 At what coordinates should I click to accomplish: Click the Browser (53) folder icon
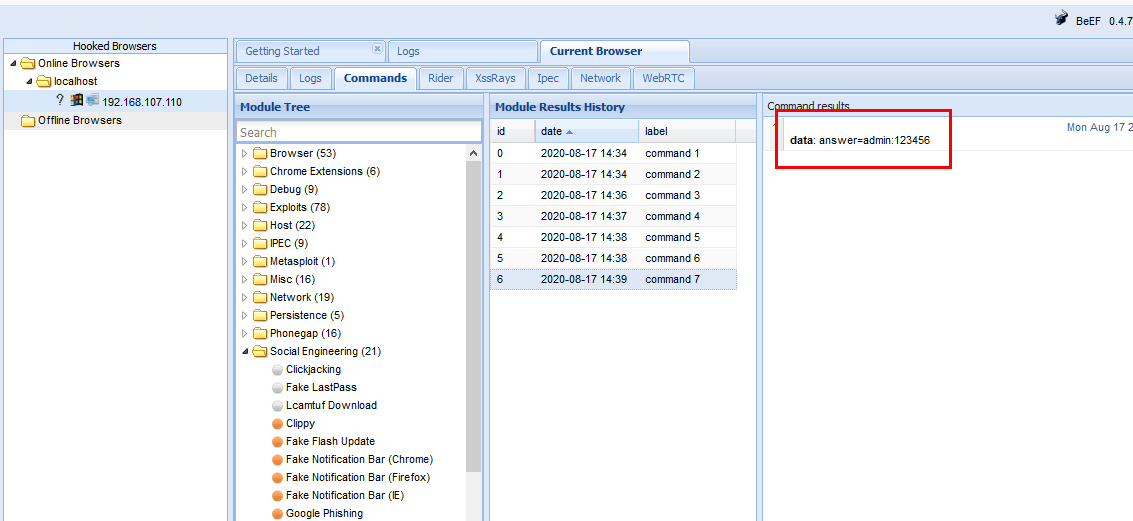click(x=259, y=154)
